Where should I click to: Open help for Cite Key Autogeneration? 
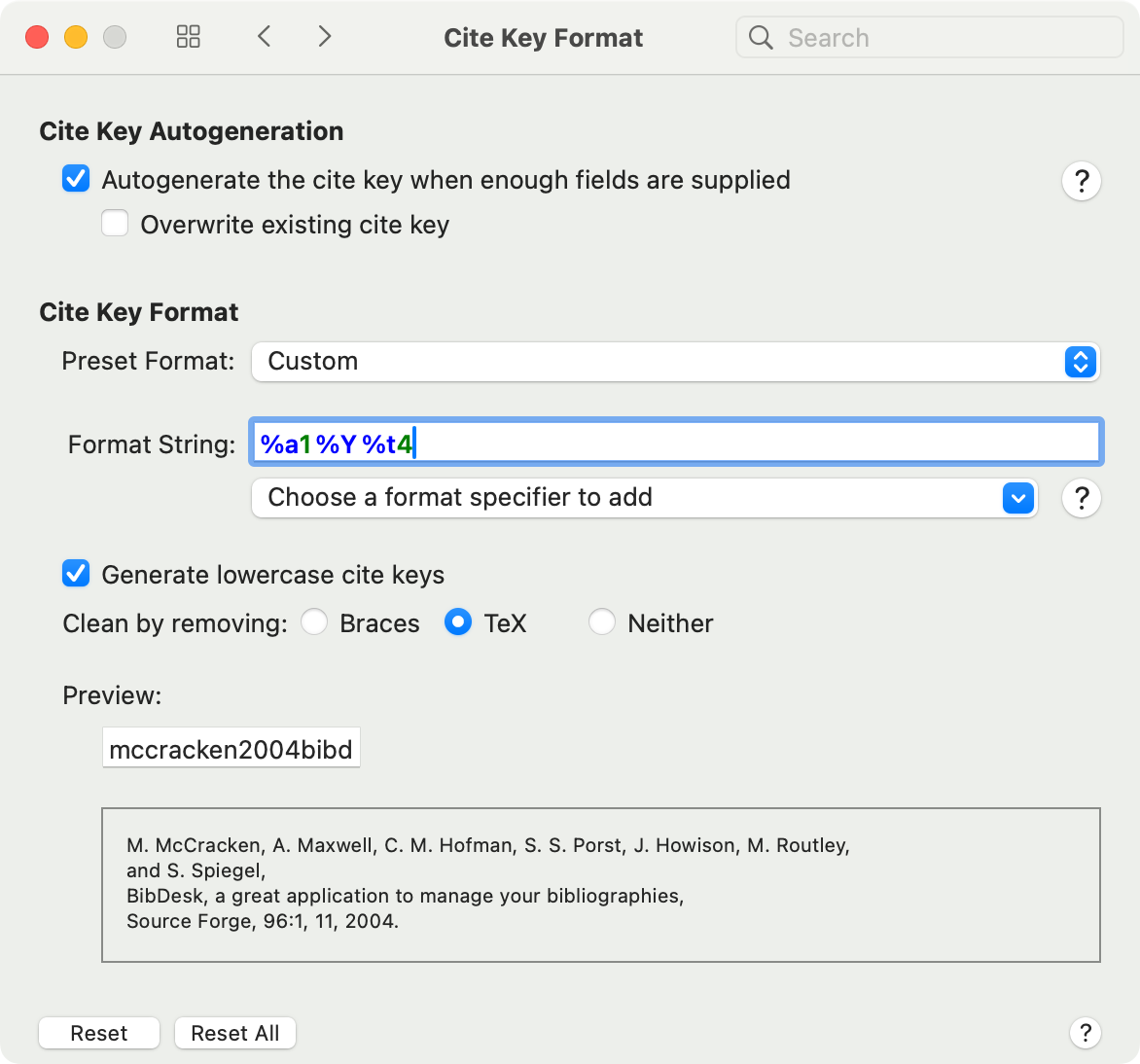coord(1081,181)
